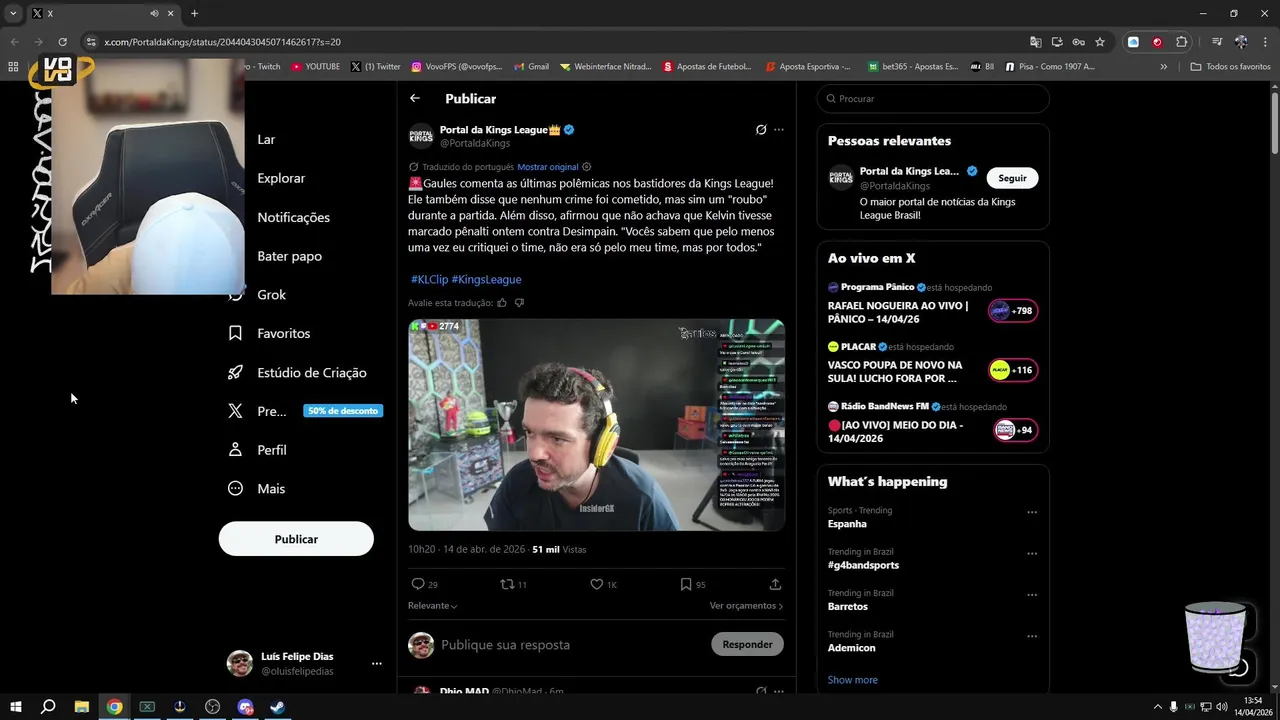
Task: Open options for Barretos trend
Action: point(1032,595)
